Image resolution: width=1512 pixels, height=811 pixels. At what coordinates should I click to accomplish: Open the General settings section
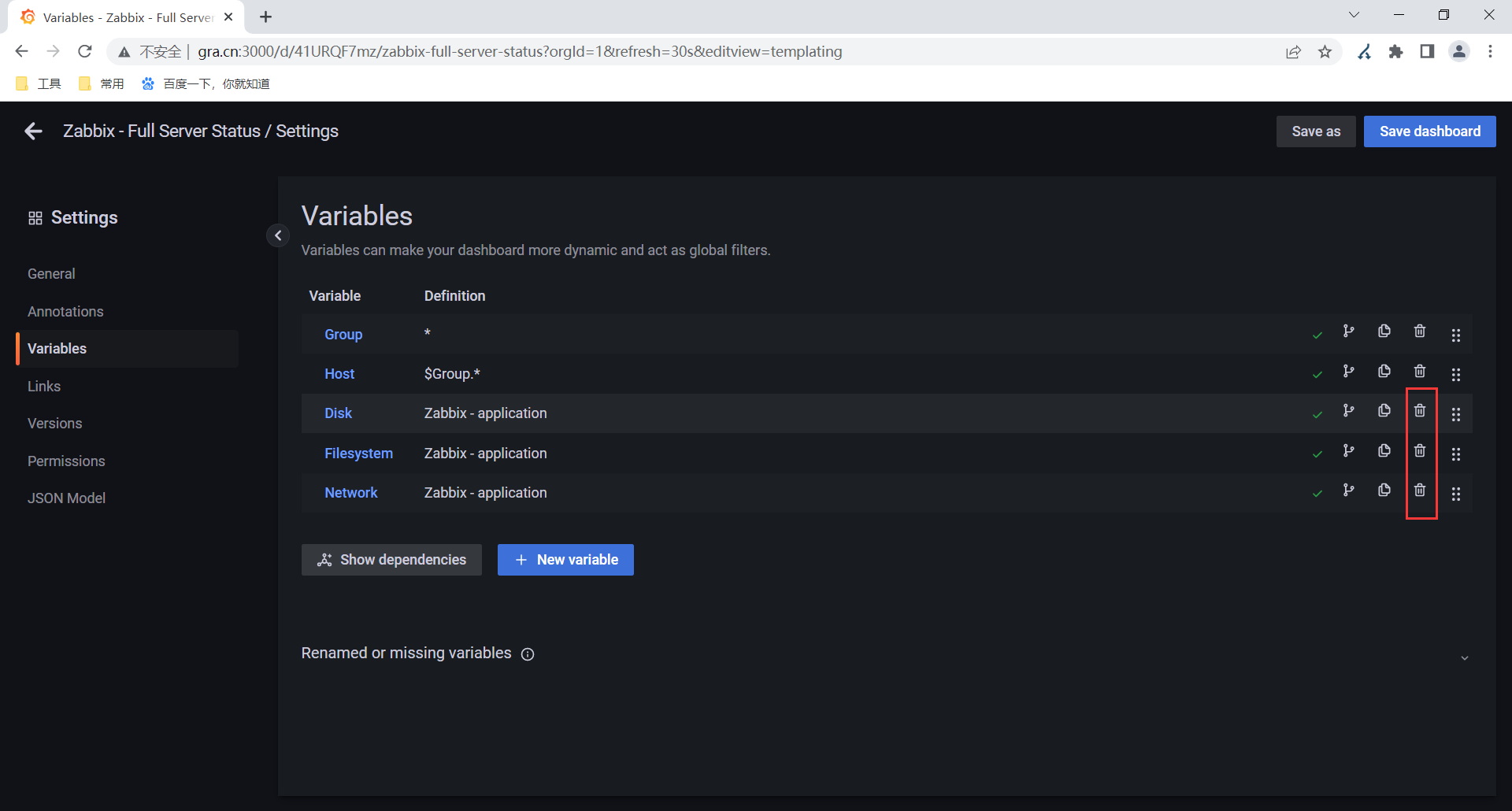pyautogui.click(x=51, y=274)
